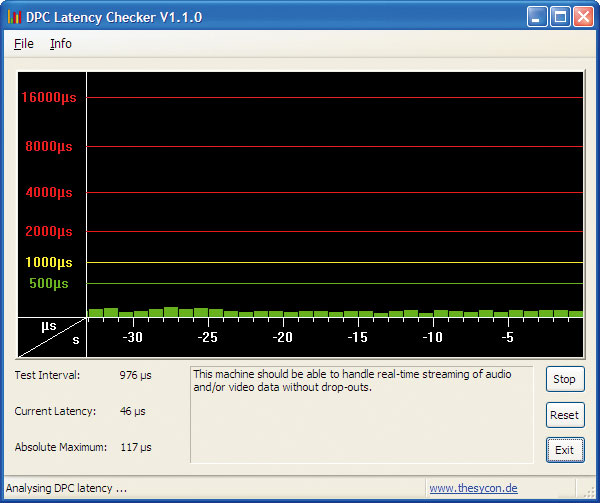
Task: Click the -15 time axis label
Action: click(357, 337)
